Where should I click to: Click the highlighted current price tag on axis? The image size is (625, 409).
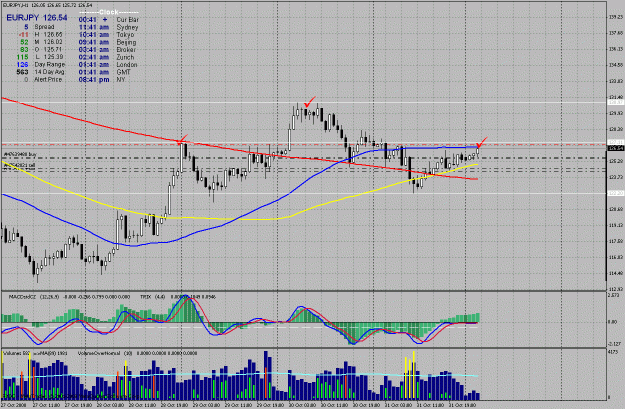tap(615, 148)
